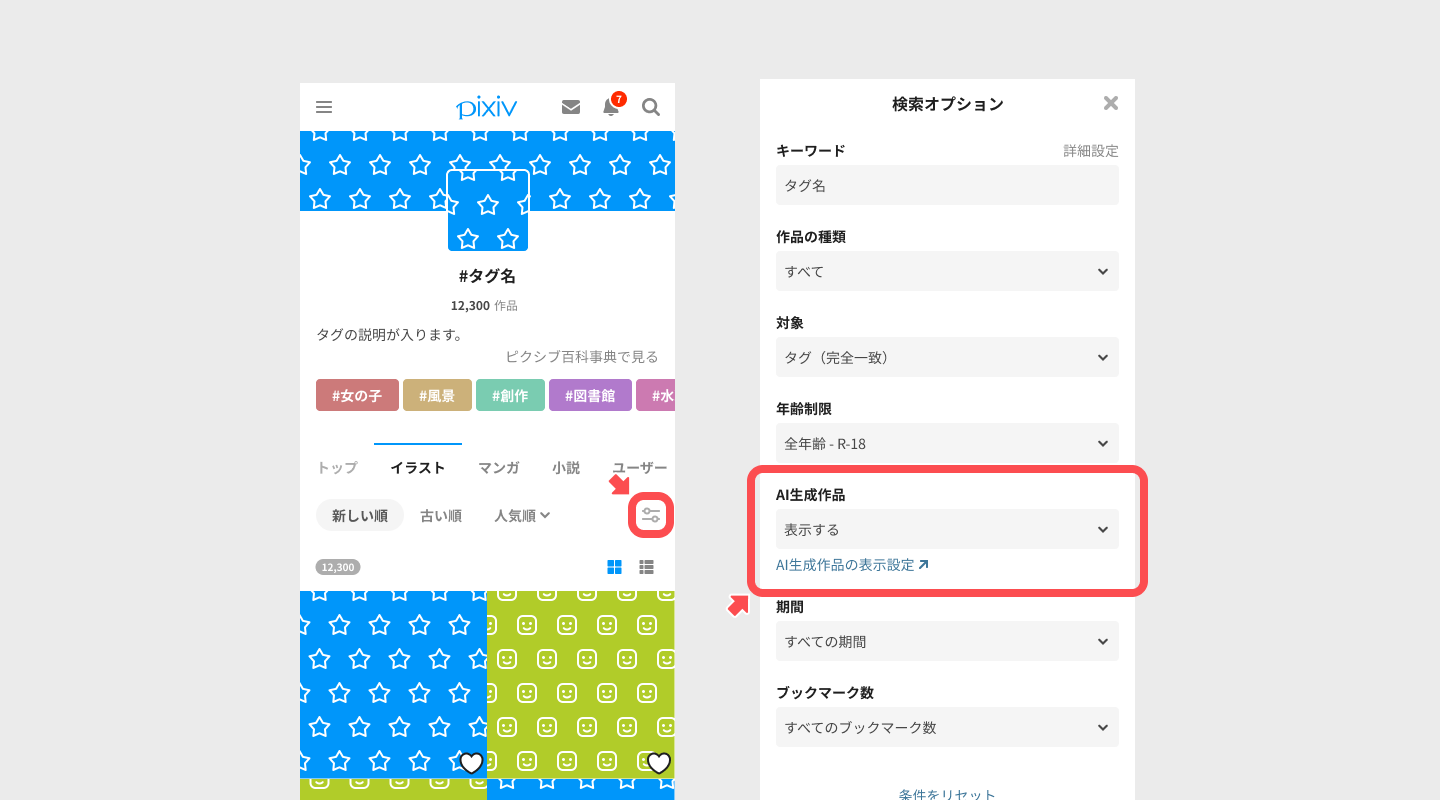Open the tag's star profile image

tap(488, 210)
